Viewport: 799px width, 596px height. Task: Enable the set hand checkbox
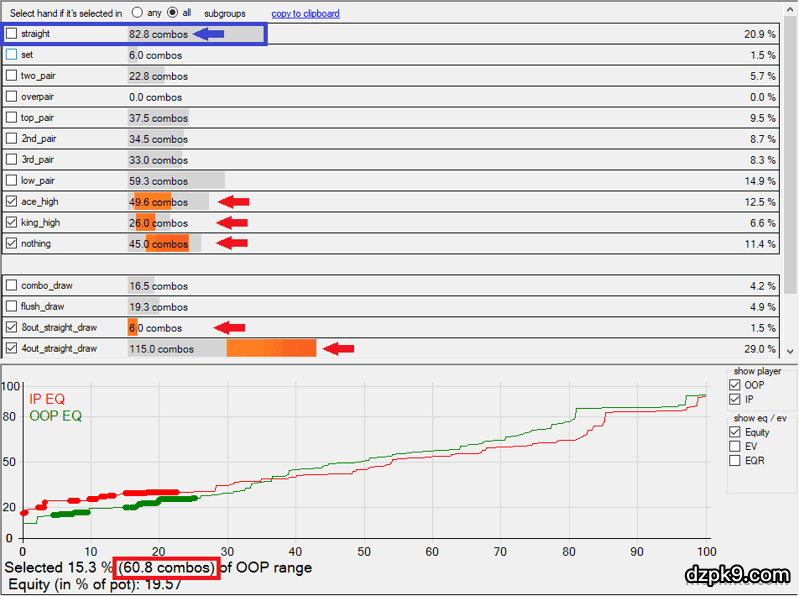point(12,55)
